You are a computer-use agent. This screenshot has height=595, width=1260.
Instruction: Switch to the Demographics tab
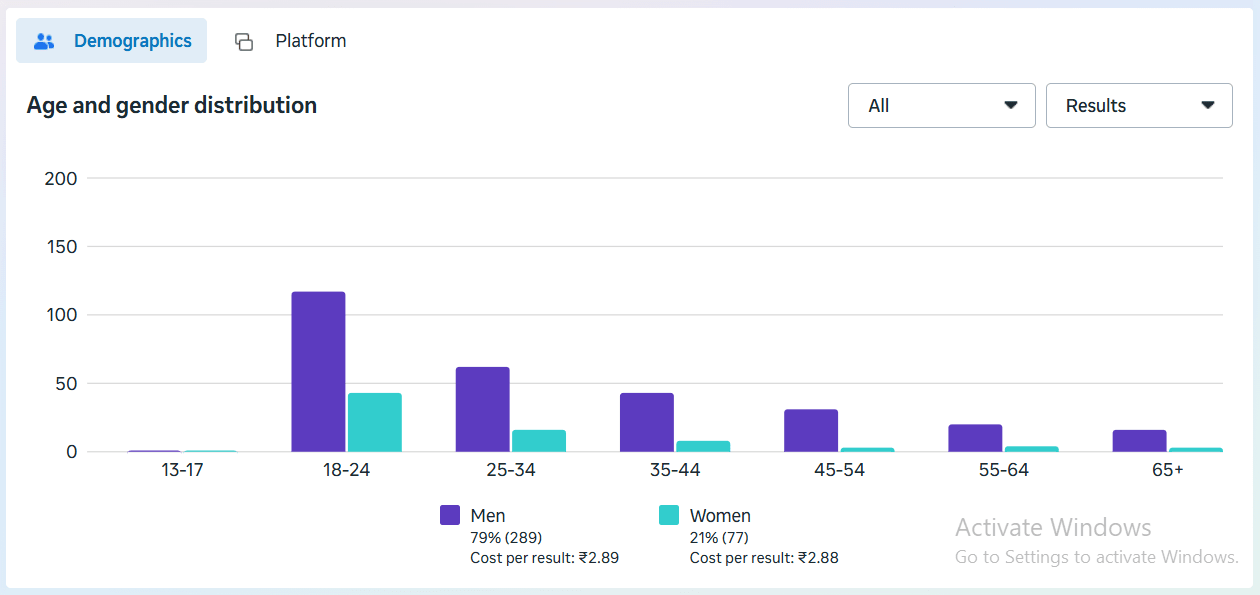(x=132, y=41)
